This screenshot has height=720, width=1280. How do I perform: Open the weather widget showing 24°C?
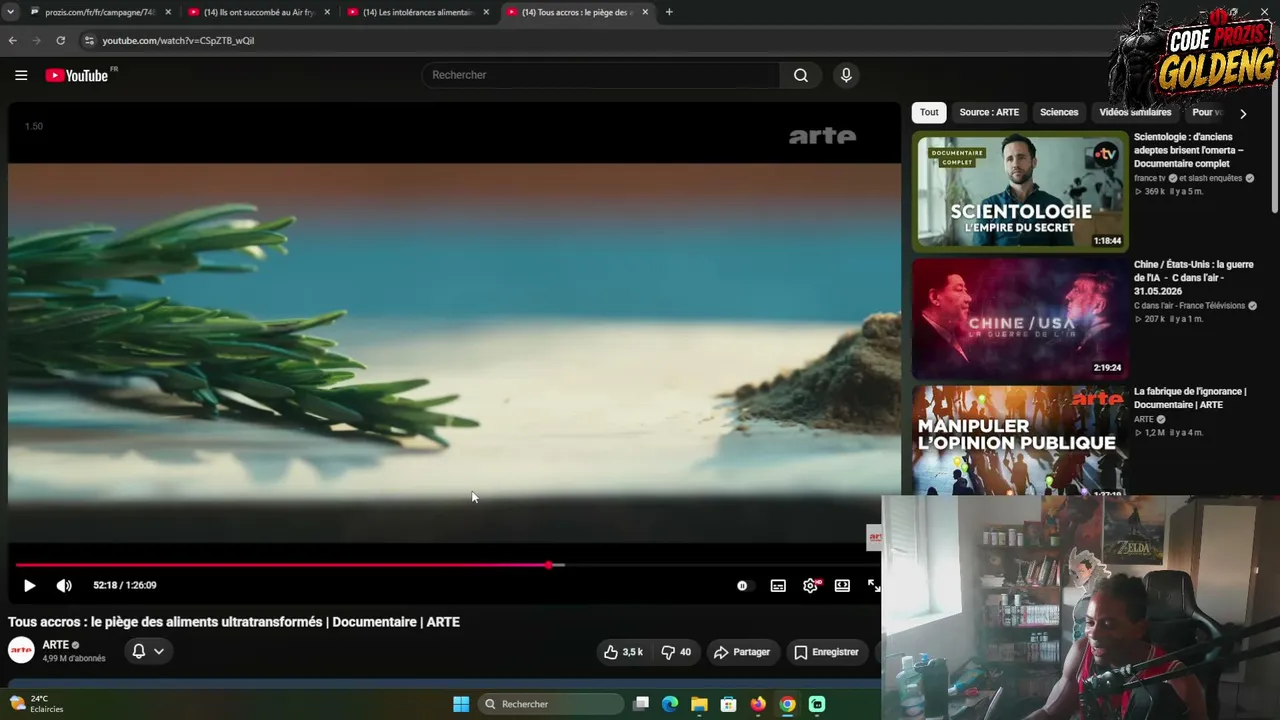tap(37, 704)
